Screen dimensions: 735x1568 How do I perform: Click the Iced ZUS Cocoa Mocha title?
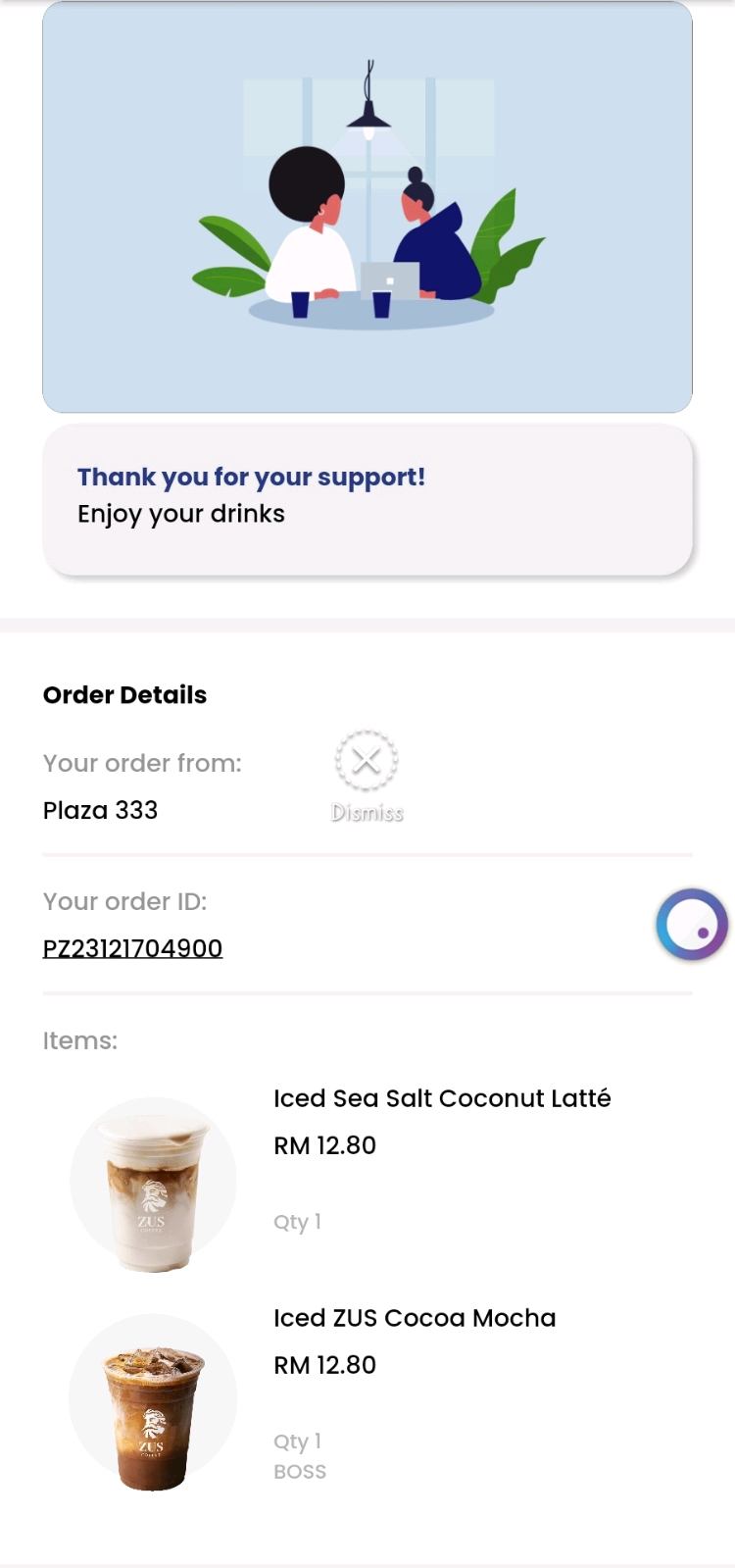[x=415, y=1318]
